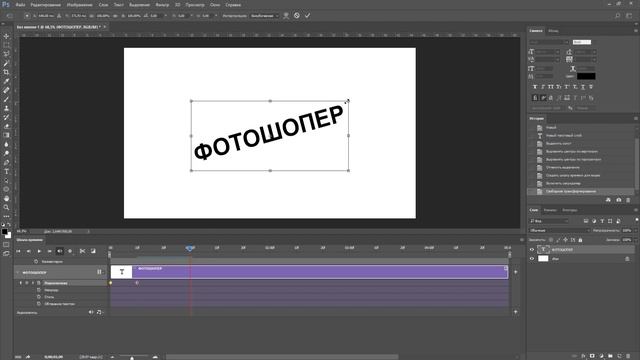Click the foreground color swatch
The height and width of the screenshot is (360, 640).
coord(4,232)
